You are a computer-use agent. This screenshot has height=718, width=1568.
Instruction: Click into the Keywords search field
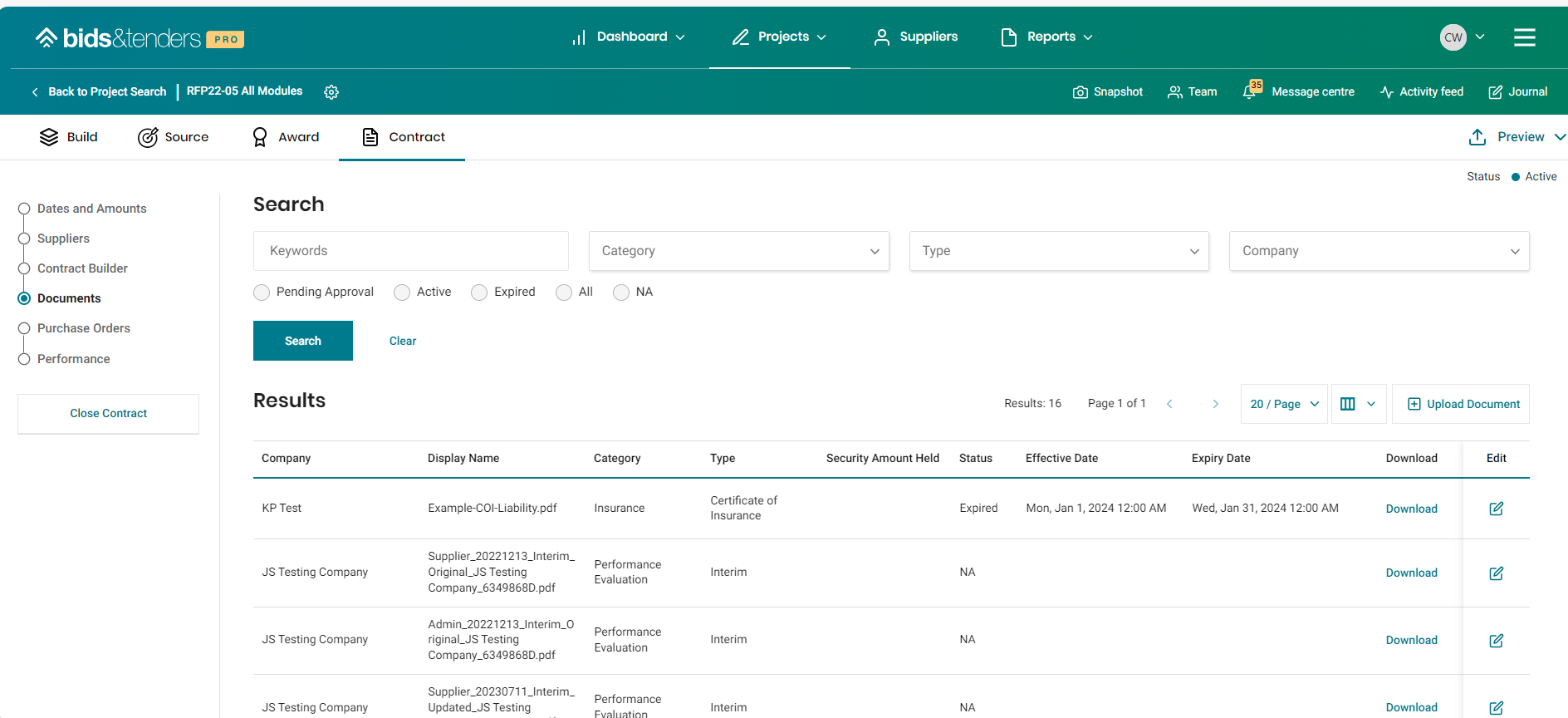coord(410,251)
